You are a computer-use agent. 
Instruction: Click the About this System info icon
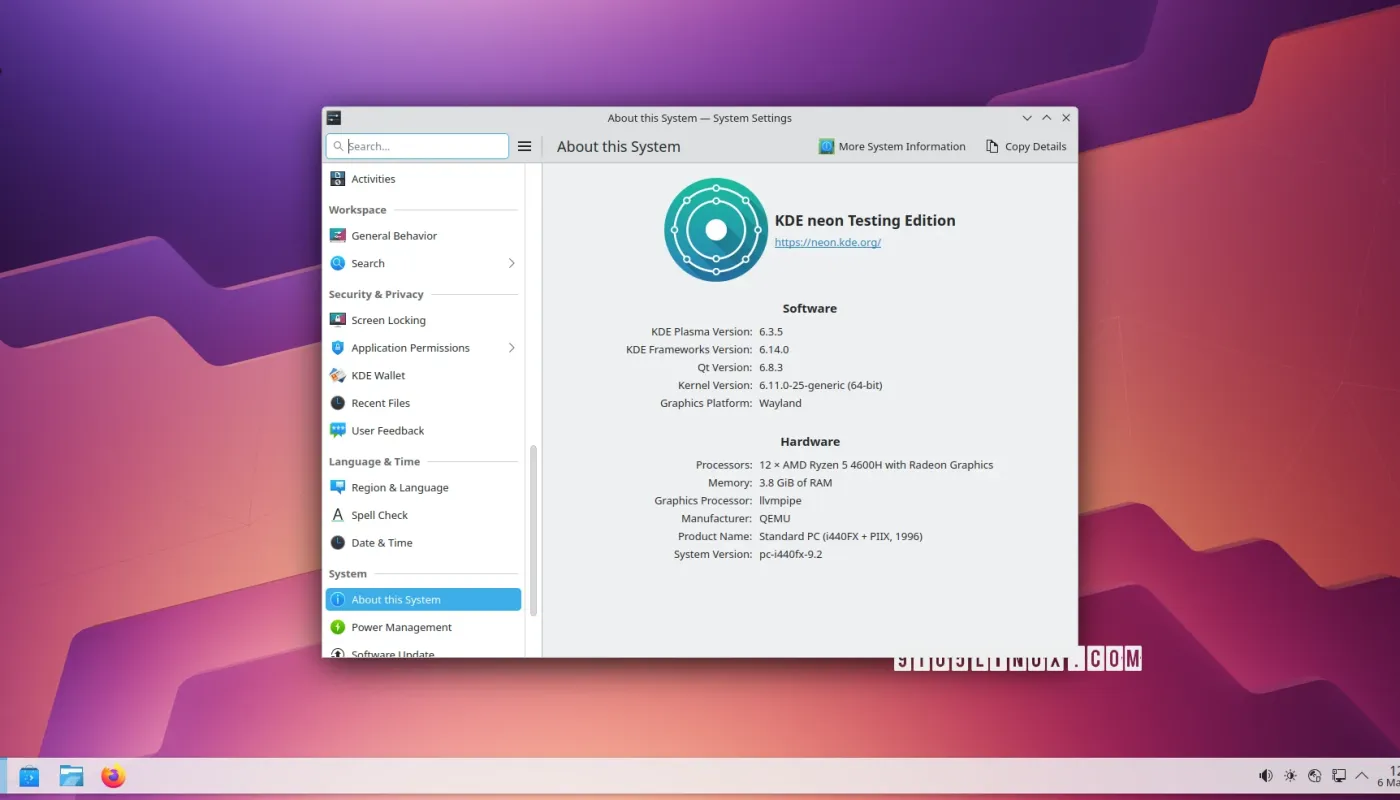click(x=338, y=600)
